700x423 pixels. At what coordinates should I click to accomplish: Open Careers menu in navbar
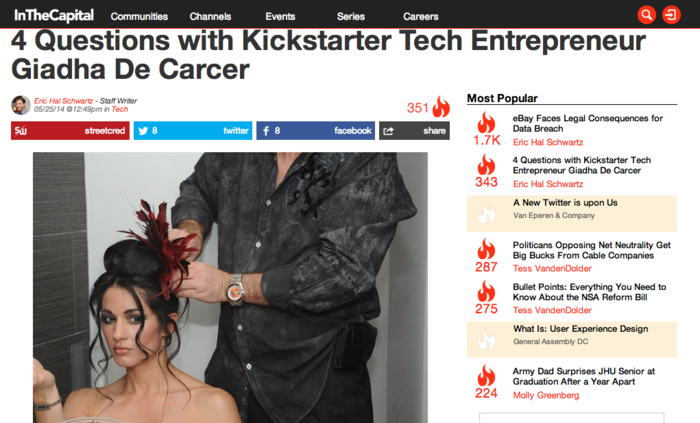421,17
